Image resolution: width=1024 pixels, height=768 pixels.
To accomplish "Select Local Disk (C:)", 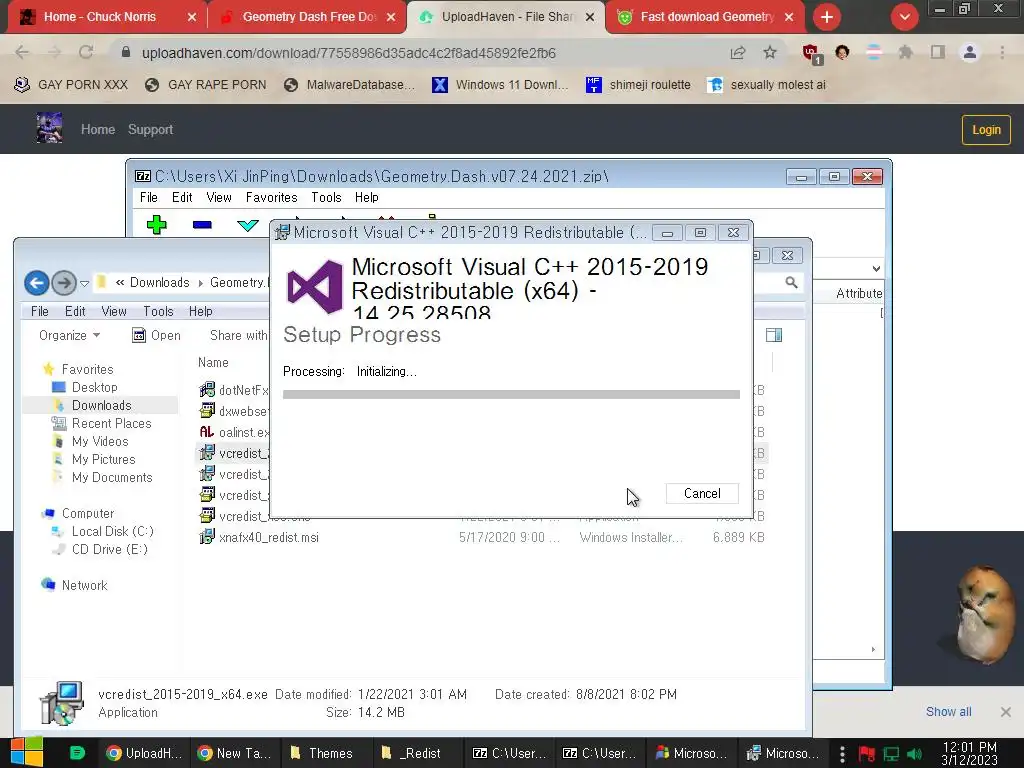I will (x=112, y=531).
